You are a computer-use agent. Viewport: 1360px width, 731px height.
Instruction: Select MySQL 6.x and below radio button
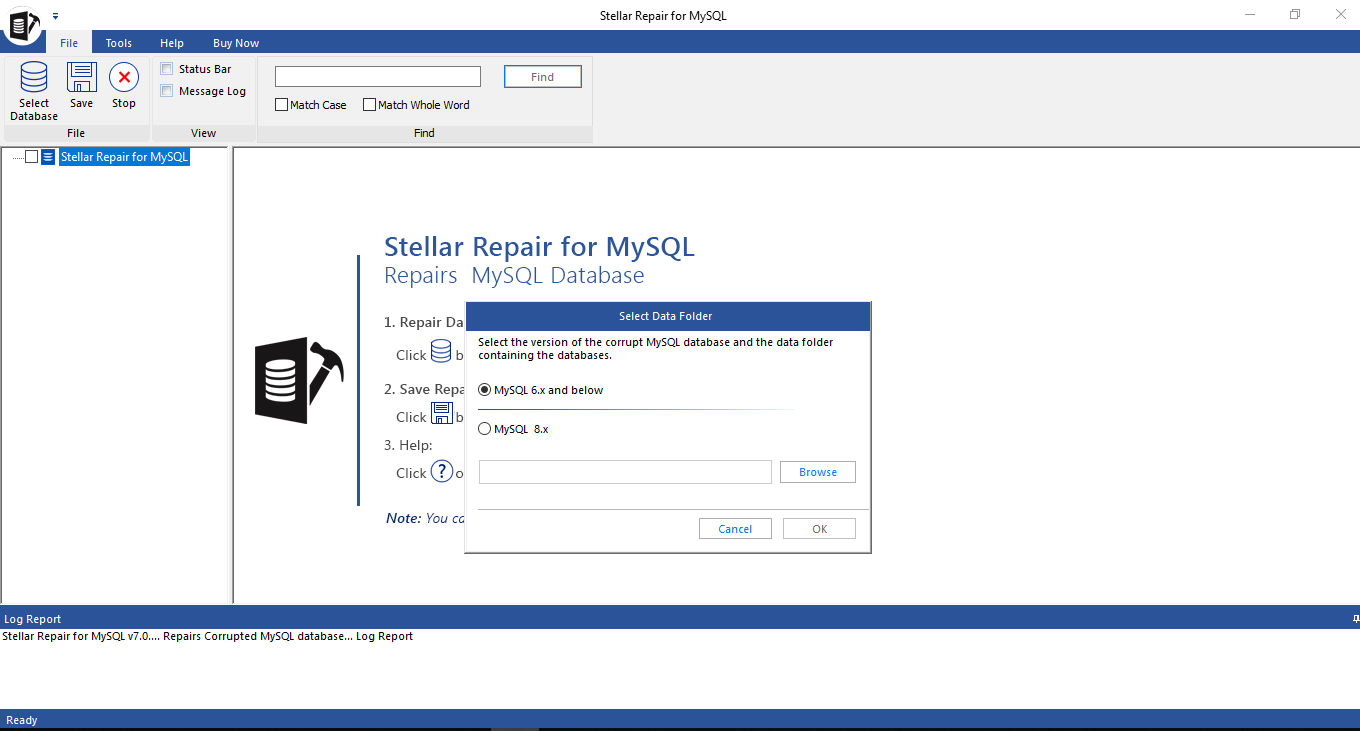pyautogui.click(x=485, y=390)
